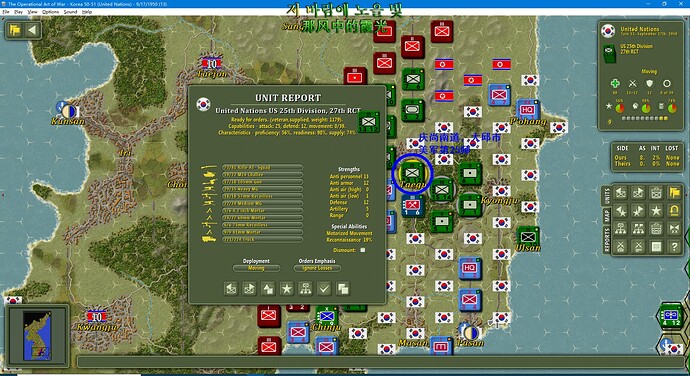The width and height of the screenshot is (690, 376).
Task: Open the Deployment Moving selector
Action: (x=256, y=268)
